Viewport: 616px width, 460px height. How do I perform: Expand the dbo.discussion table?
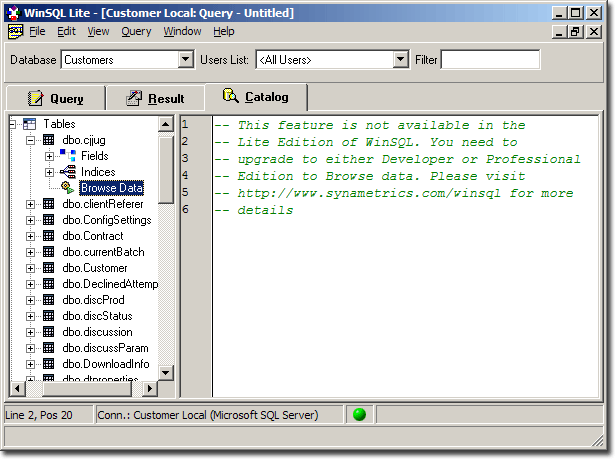coord(30,332)
